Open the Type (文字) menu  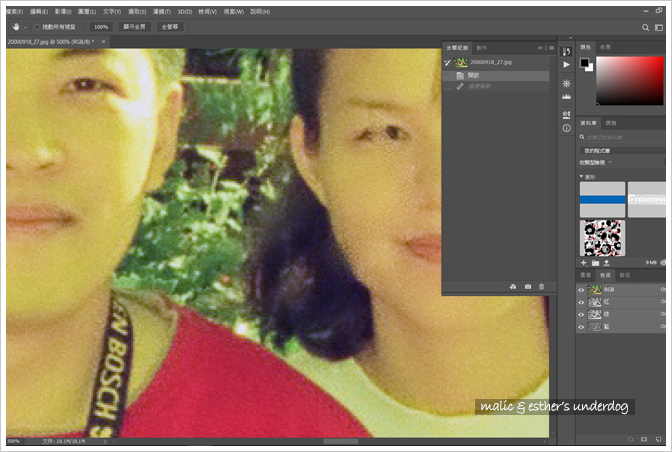tap(112, 12)
